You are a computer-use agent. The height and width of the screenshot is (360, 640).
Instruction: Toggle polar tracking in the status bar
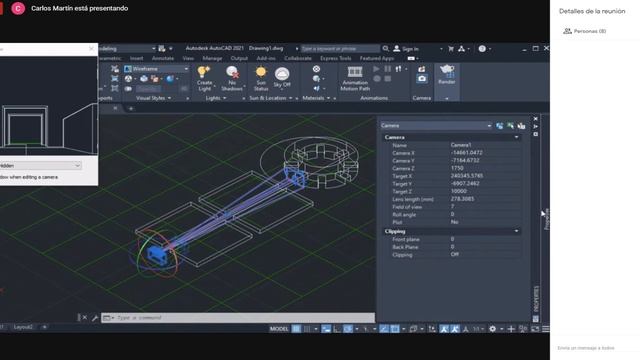tap(348, 329)
